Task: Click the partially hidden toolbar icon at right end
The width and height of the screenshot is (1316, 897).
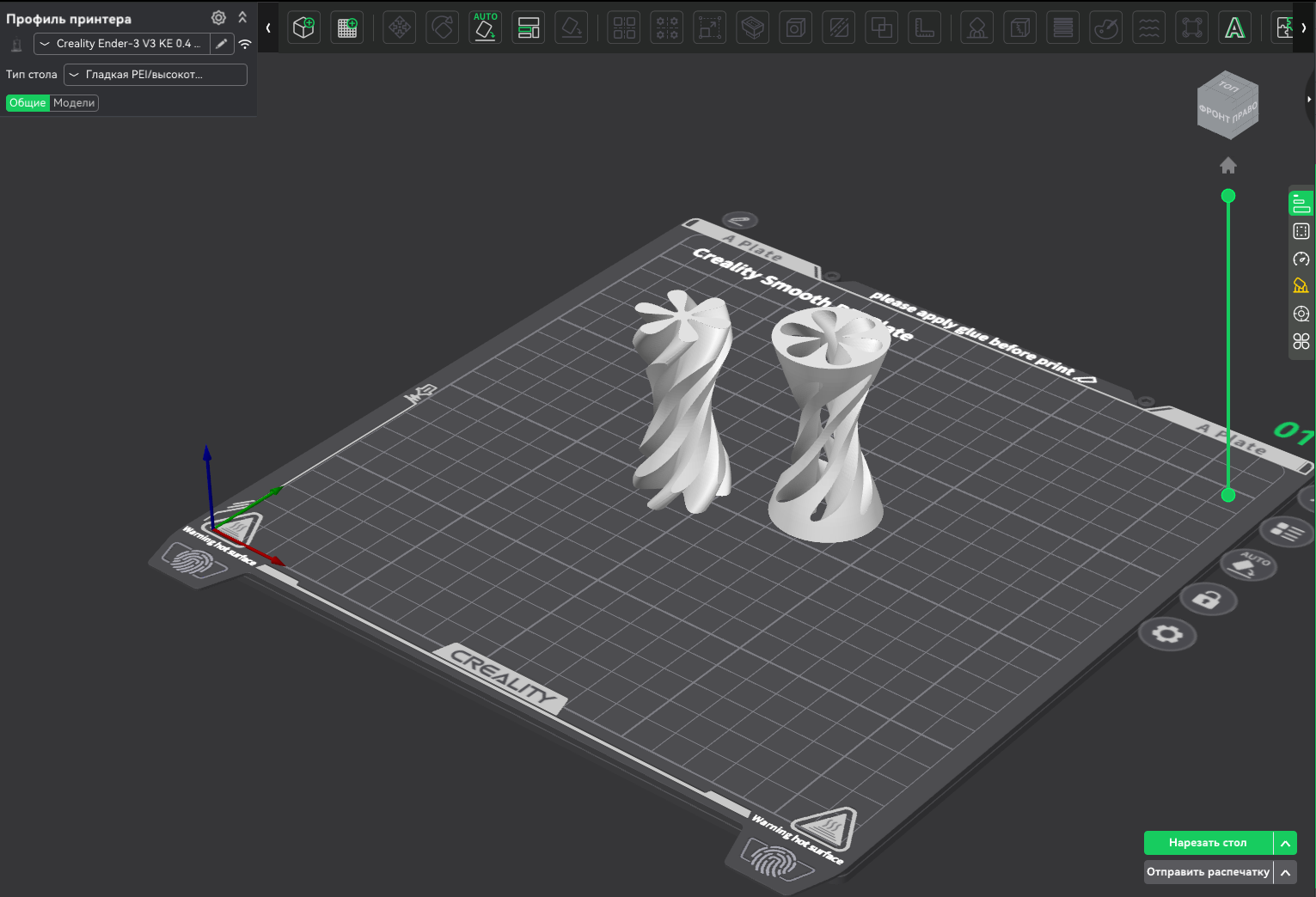Action: (1284, 27)
